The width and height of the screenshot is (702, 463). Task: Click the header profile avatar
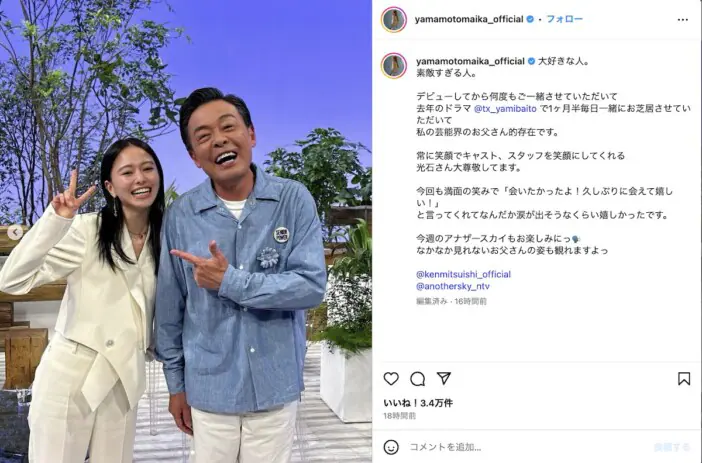tap(394, 20)
